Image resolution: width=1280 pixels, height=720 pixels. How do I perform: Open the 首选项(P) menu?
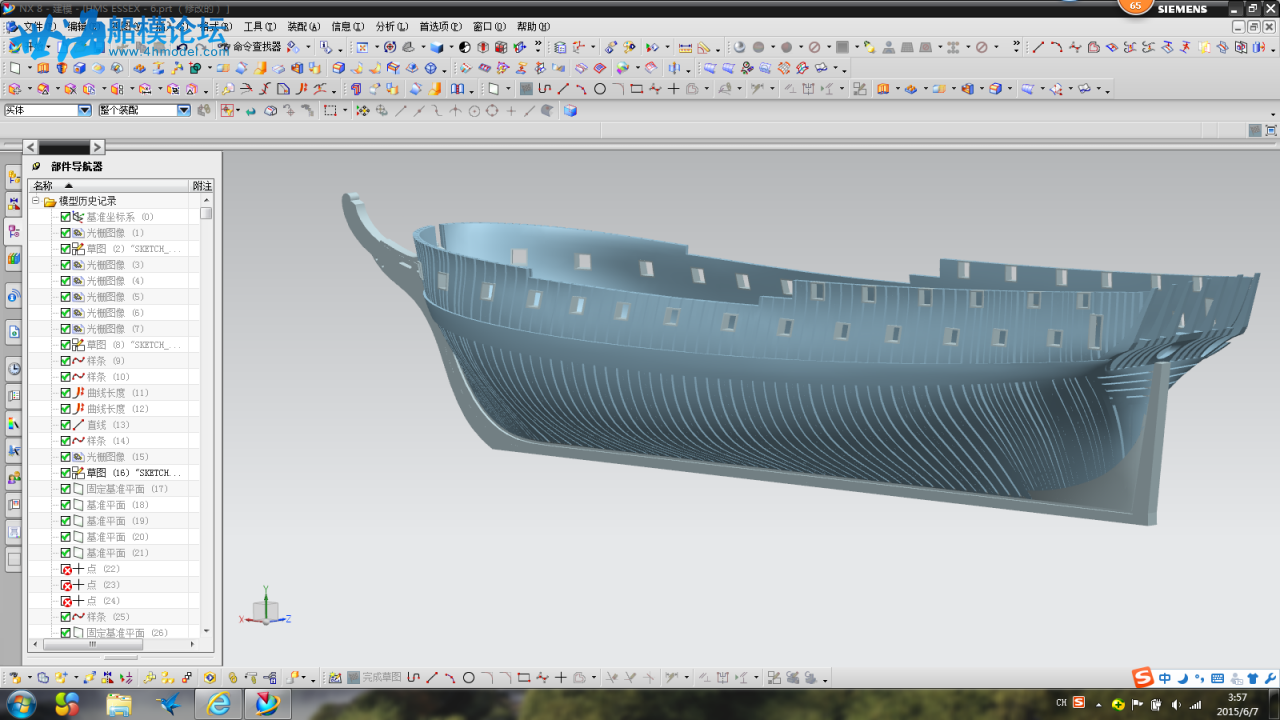(x=440, y=27)
